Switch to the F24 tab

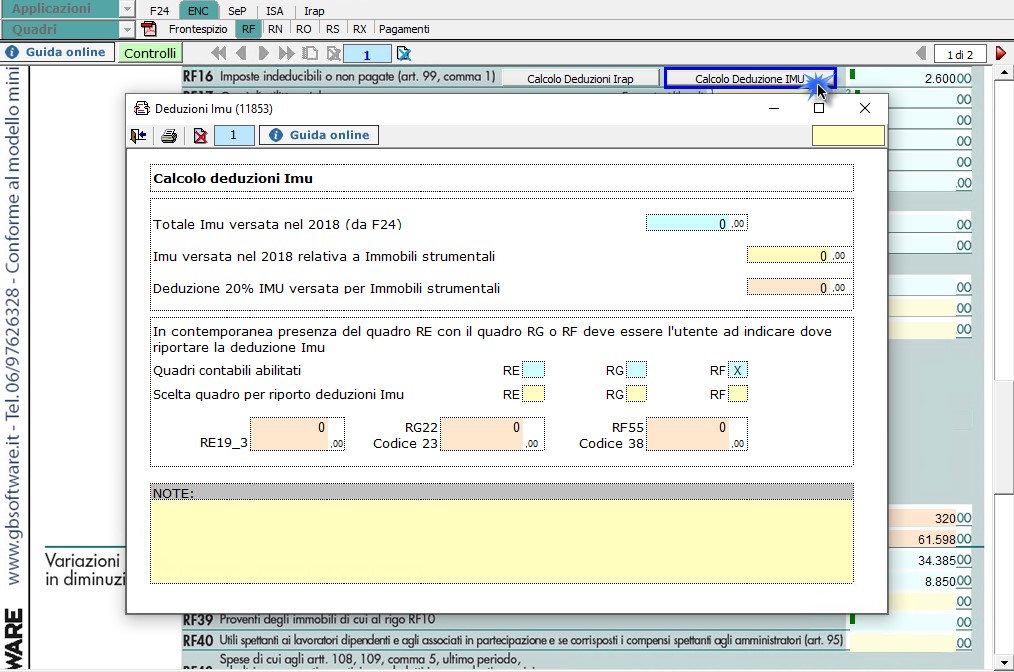pyautogui.click(x=159, y=11)
